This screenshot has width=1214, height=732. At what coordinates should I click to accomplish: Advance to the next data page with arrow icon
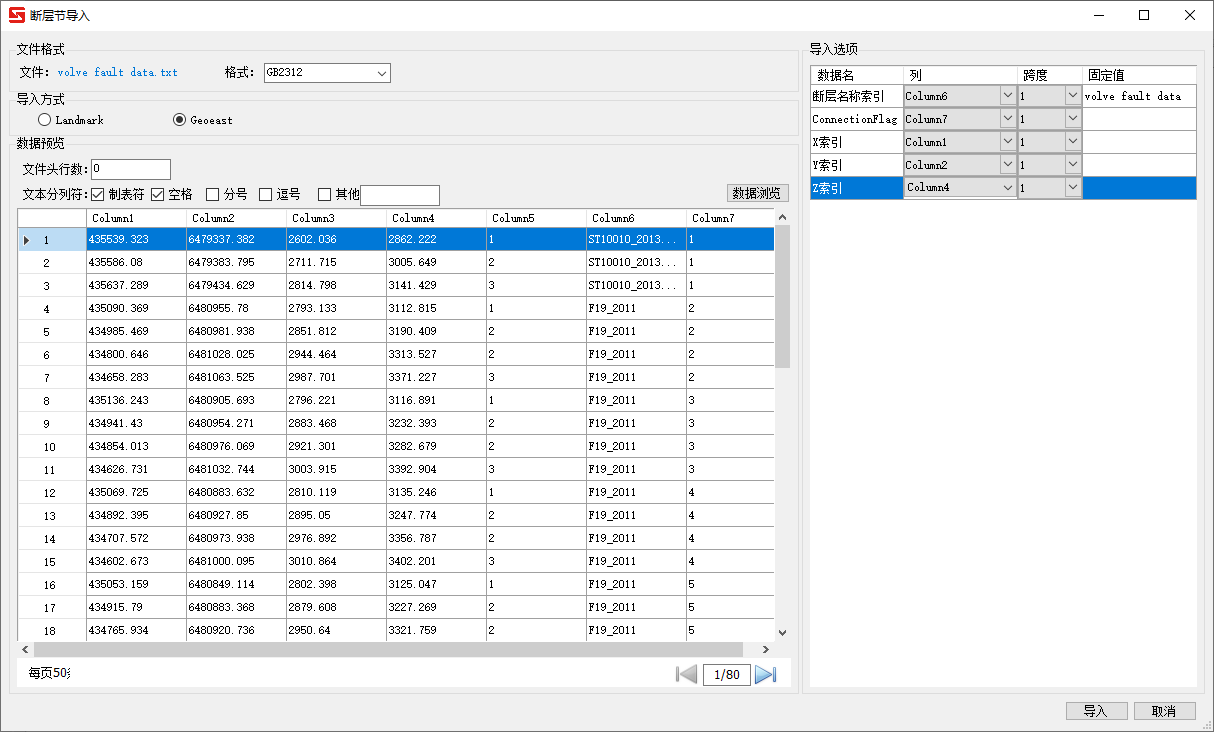click(x=765, y=674)
